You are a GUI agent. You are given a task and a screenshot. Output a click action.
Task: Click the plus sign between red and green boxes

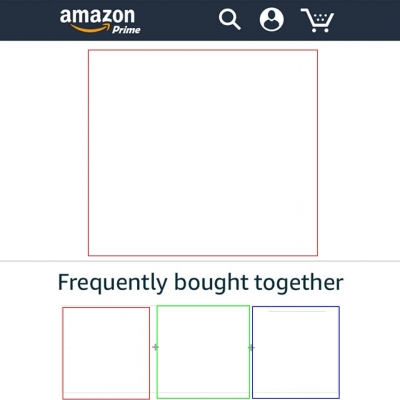(x=155, y=347)
